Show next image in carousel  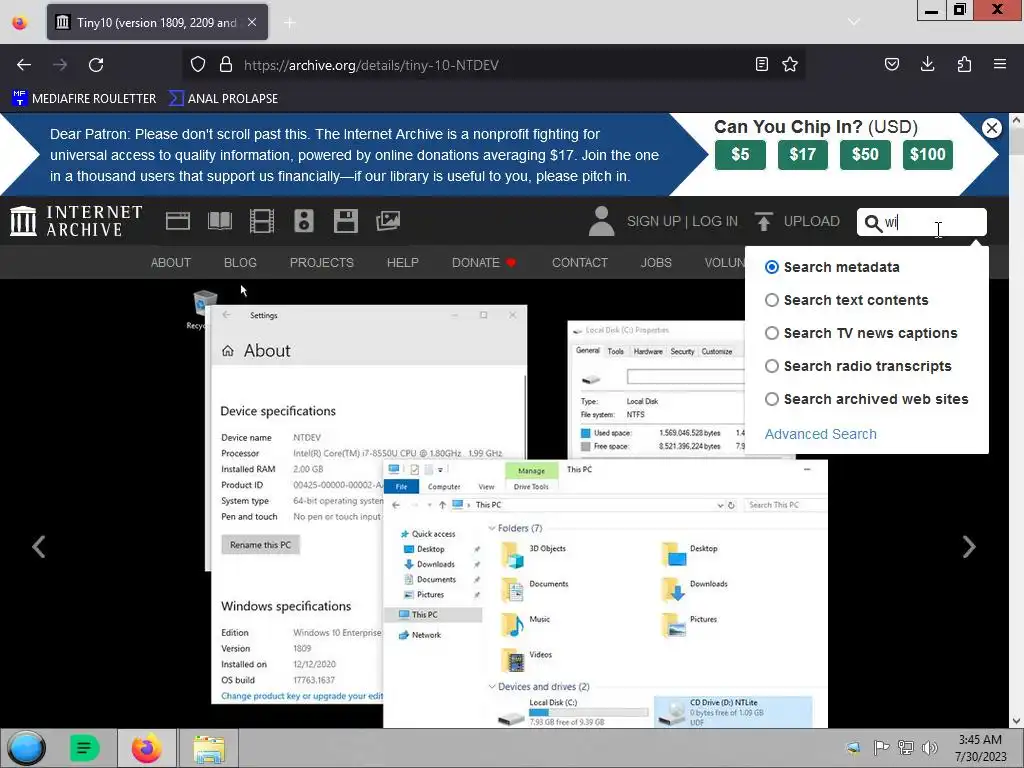pos(969,547)
